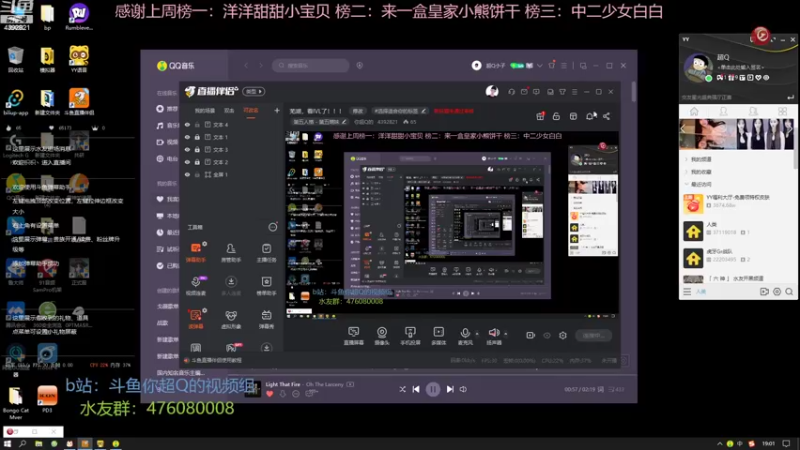Open the orange 迷你幕 tool icon
The width and height of the screenshot is (800, 450).
point(195,319)
